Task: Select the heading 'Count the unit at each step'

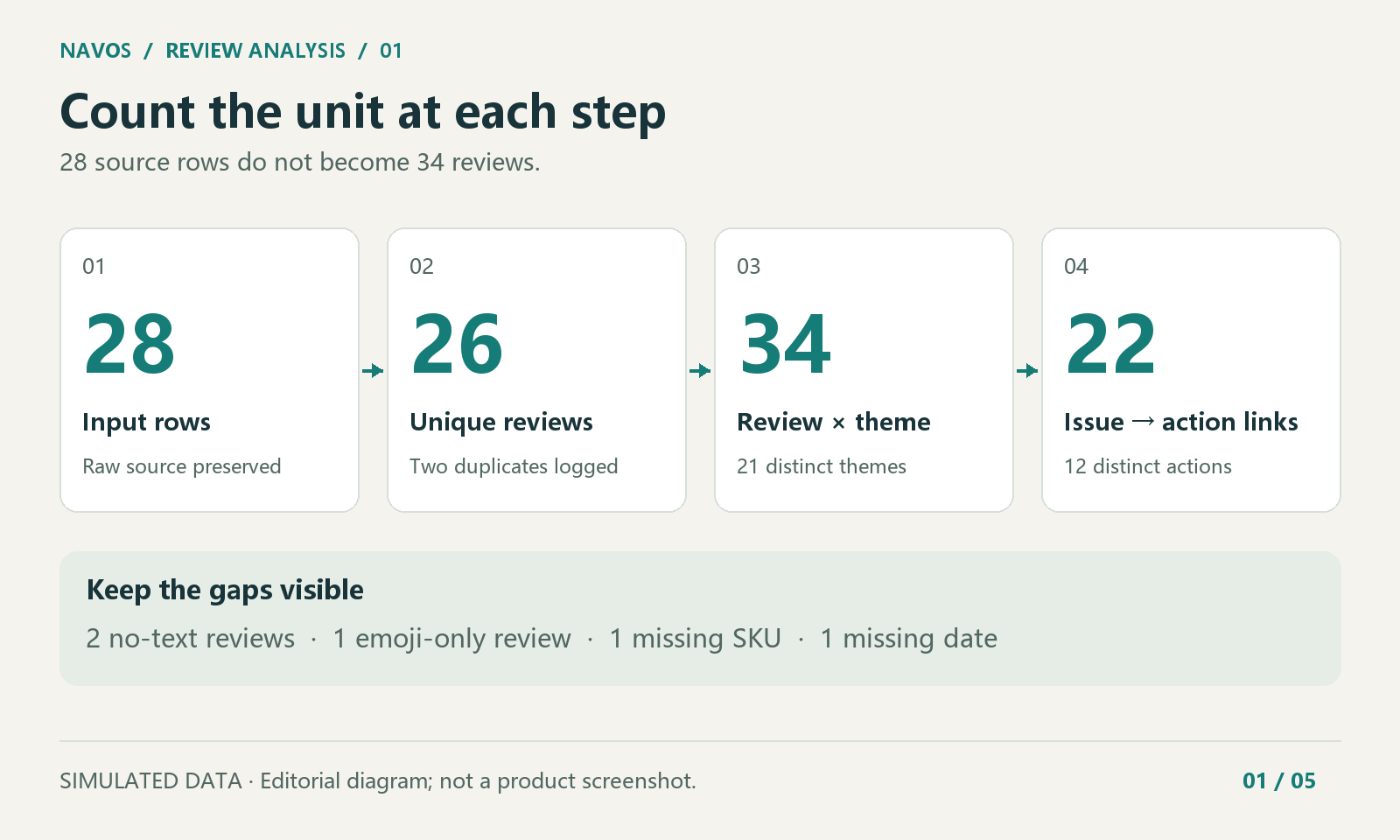Action: (363, 112)
